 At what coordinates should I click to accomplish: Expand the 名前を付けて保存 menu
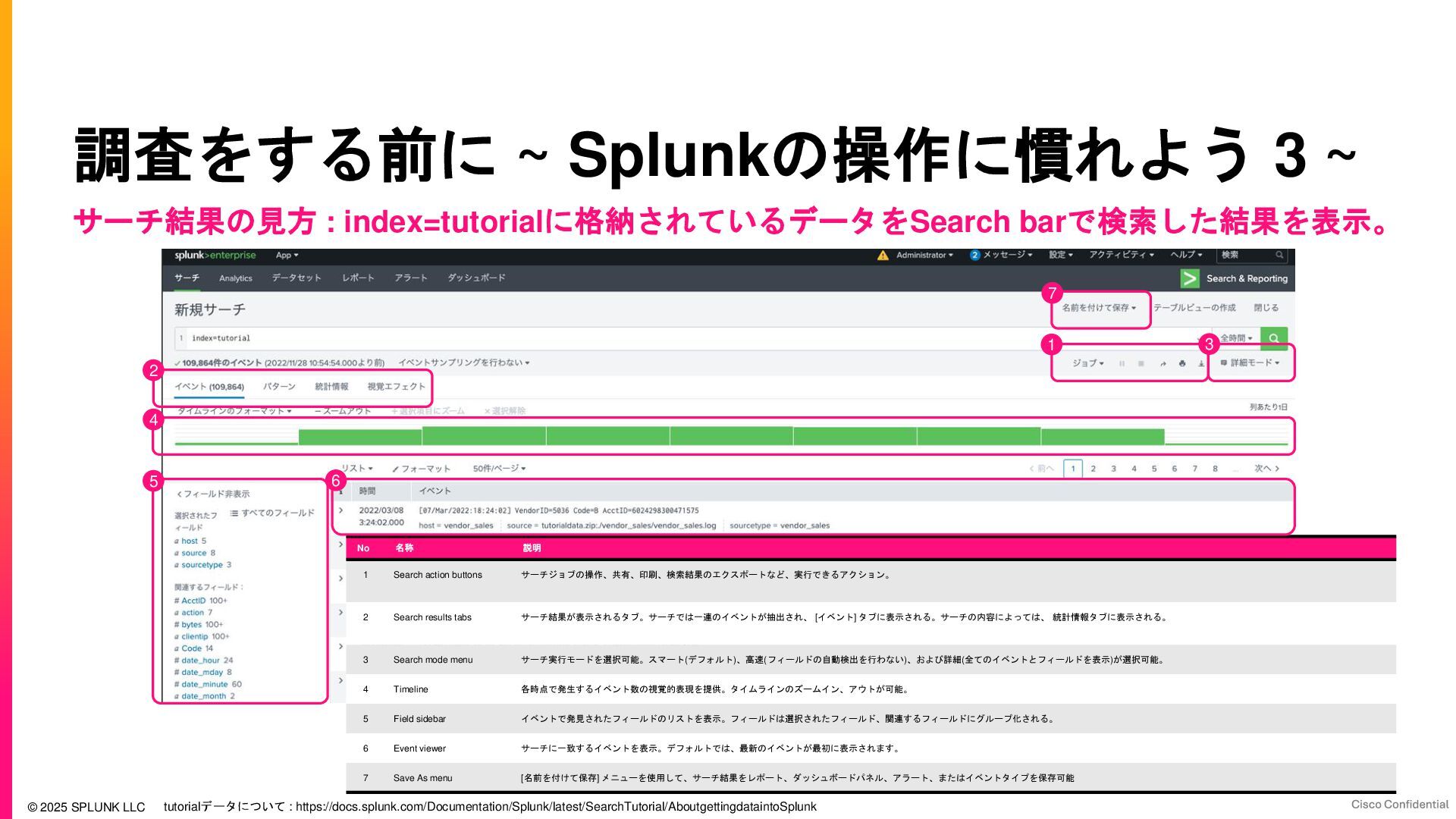(x=1099, y=308)
